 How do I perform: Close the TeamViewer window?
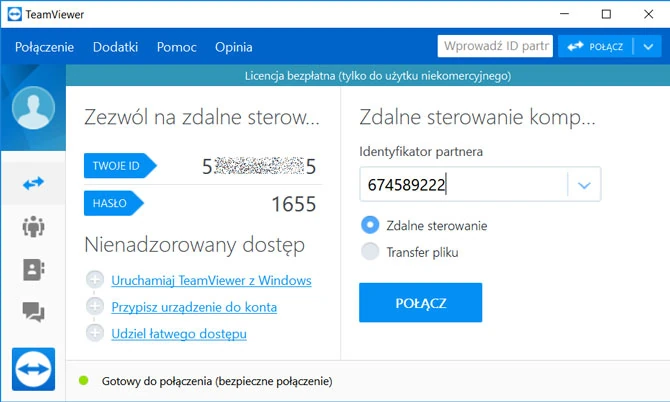(x=648, y=14)
